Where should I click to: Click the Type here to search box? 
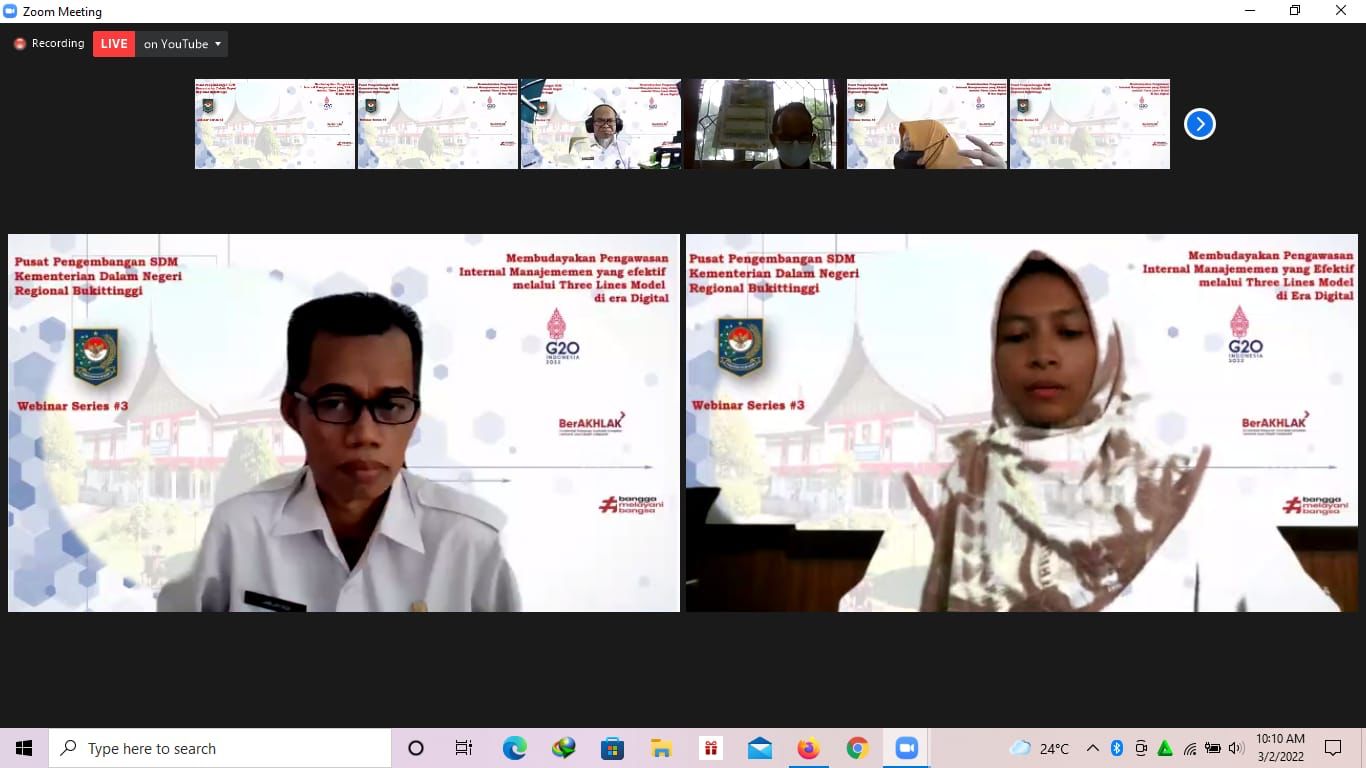point(220,748)
